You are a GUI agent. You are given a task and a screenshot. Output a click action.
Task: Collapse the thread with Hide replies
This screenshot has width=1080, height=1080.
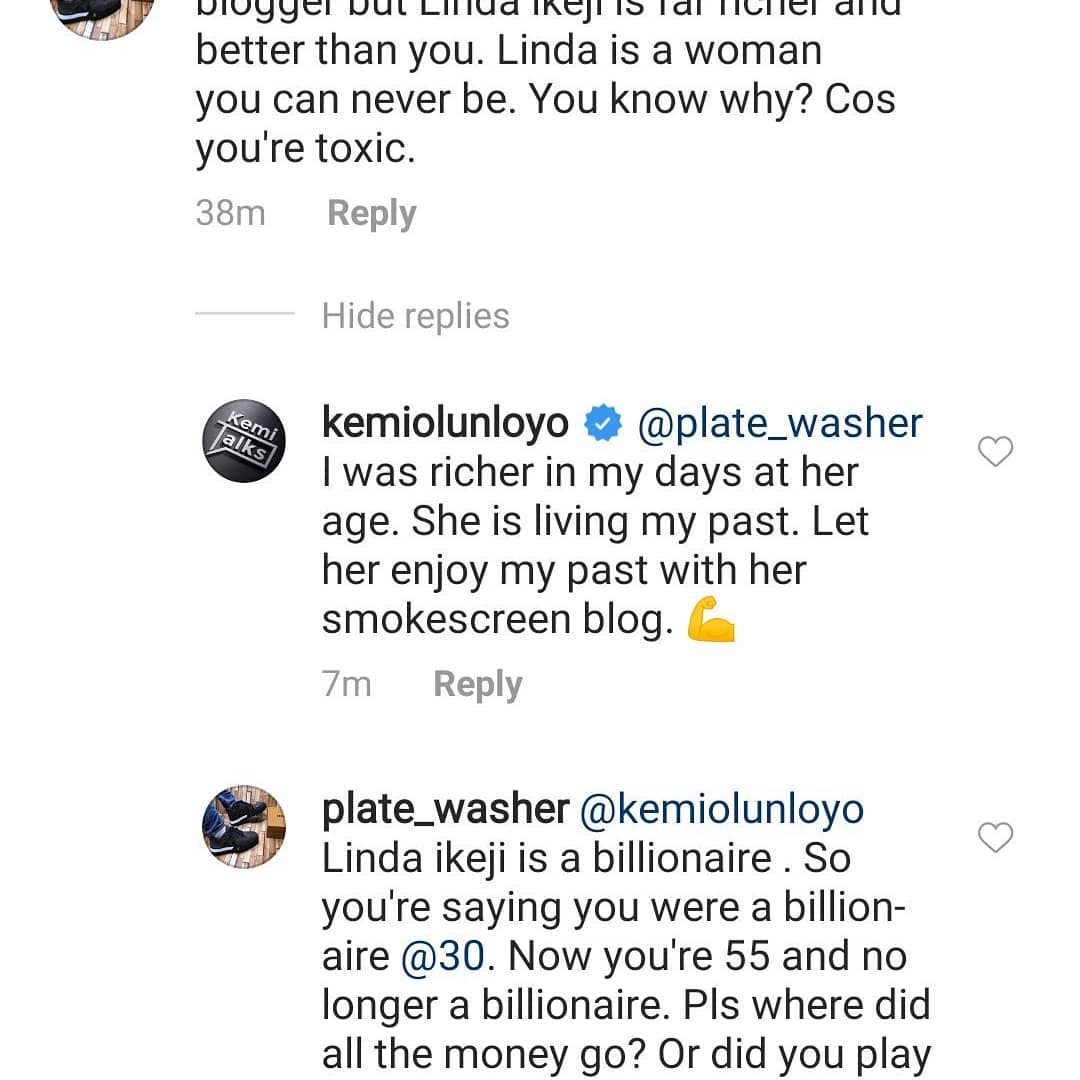[415, 316]
